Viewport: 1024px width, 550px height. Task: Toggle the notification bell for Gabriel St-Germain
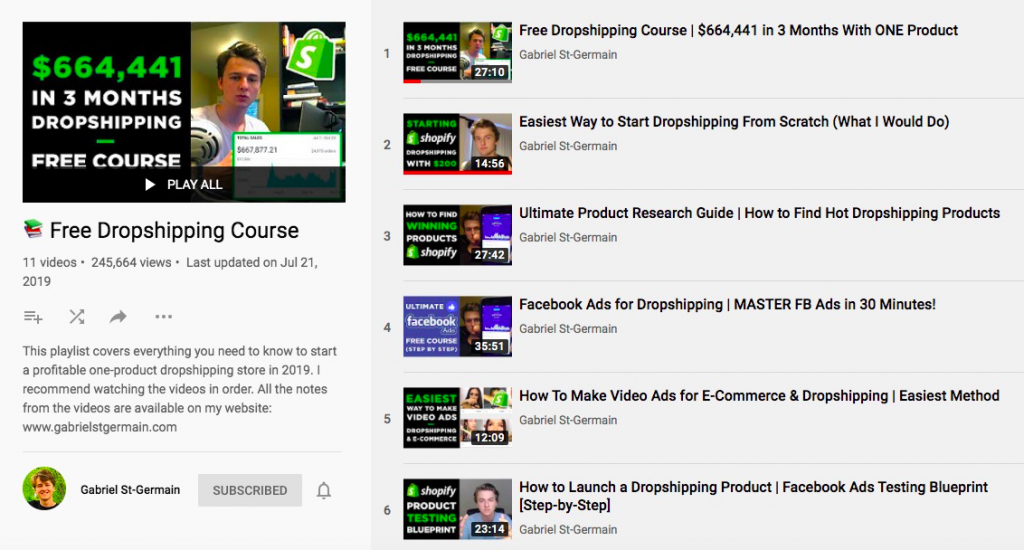(324, 491)
